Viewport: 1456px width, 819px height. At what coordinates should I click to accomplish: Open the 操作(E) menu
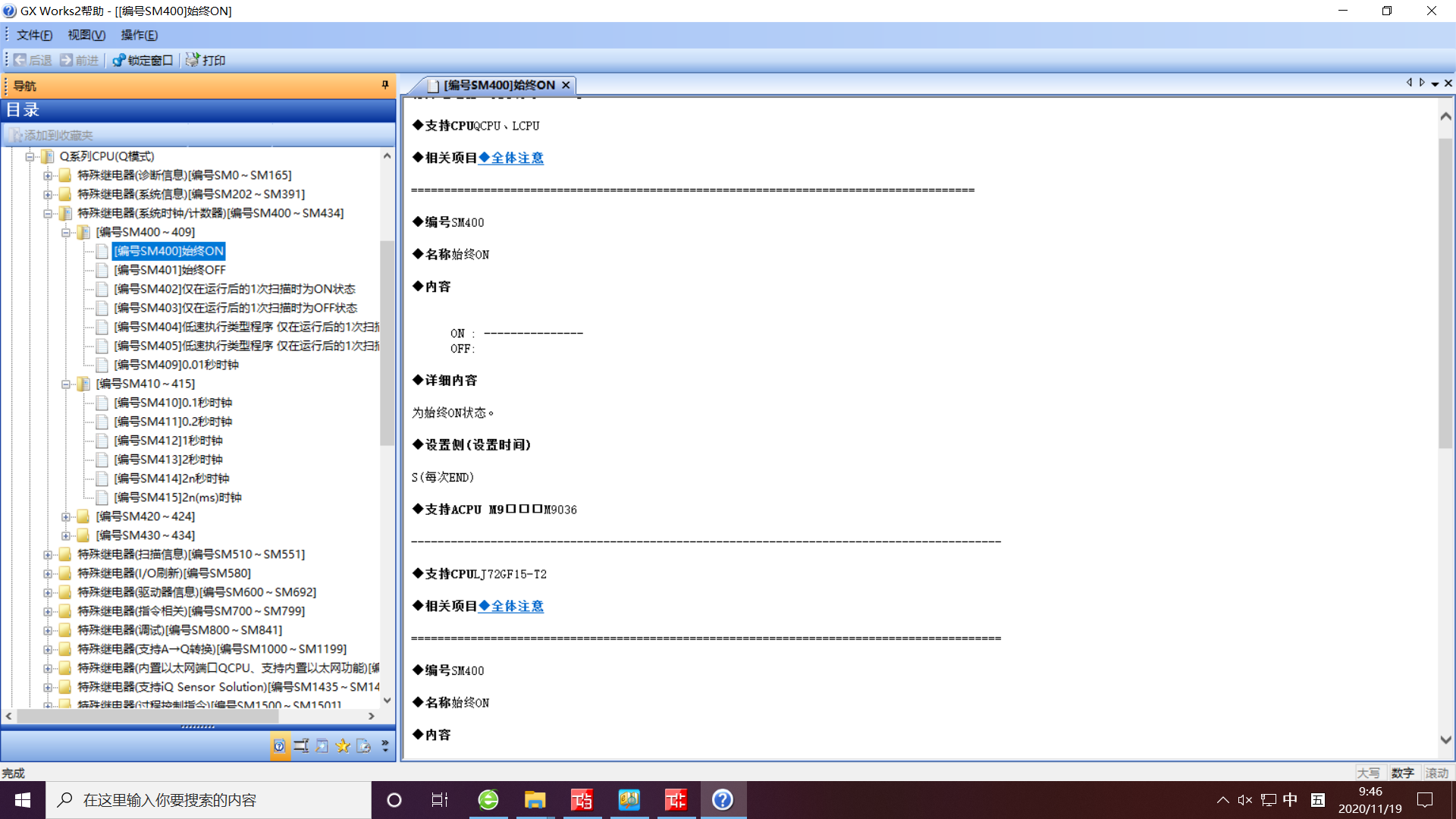[x=139, y=35]
